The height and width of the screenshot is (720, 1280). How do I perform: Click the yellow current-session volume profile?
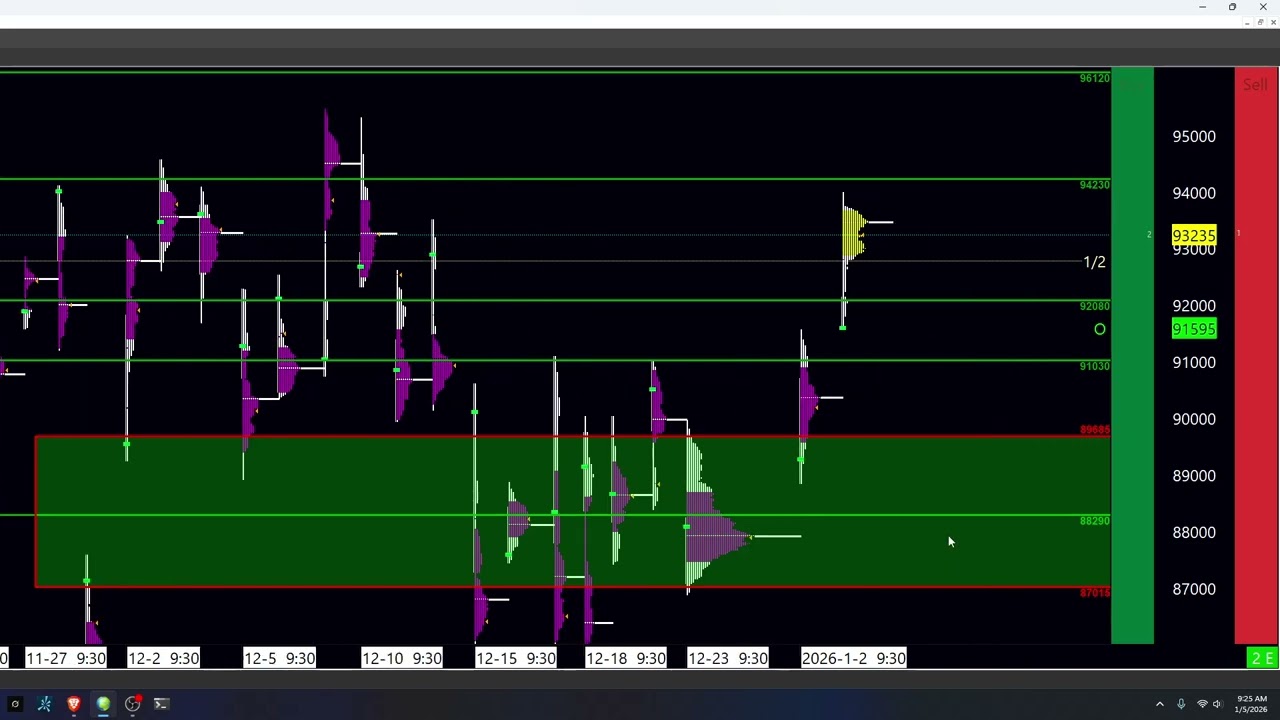click(x=853, y=235)
